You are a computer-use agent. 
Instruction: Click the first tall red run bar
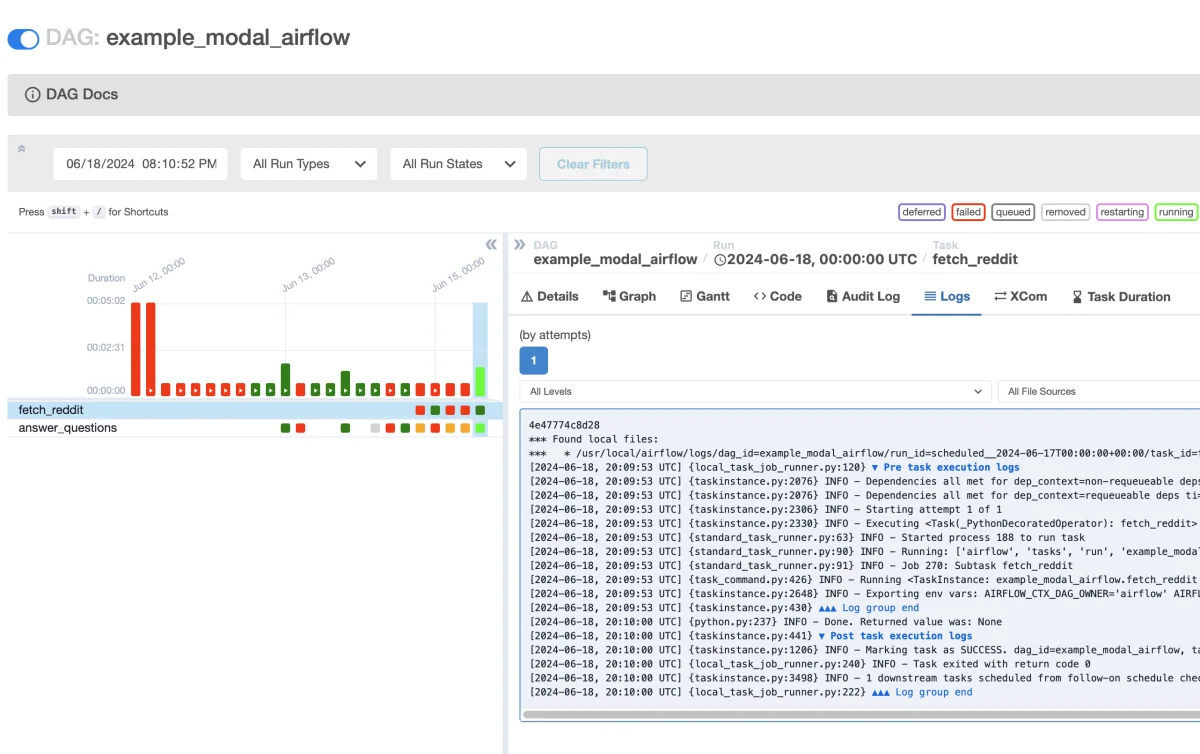pos(136,349)
